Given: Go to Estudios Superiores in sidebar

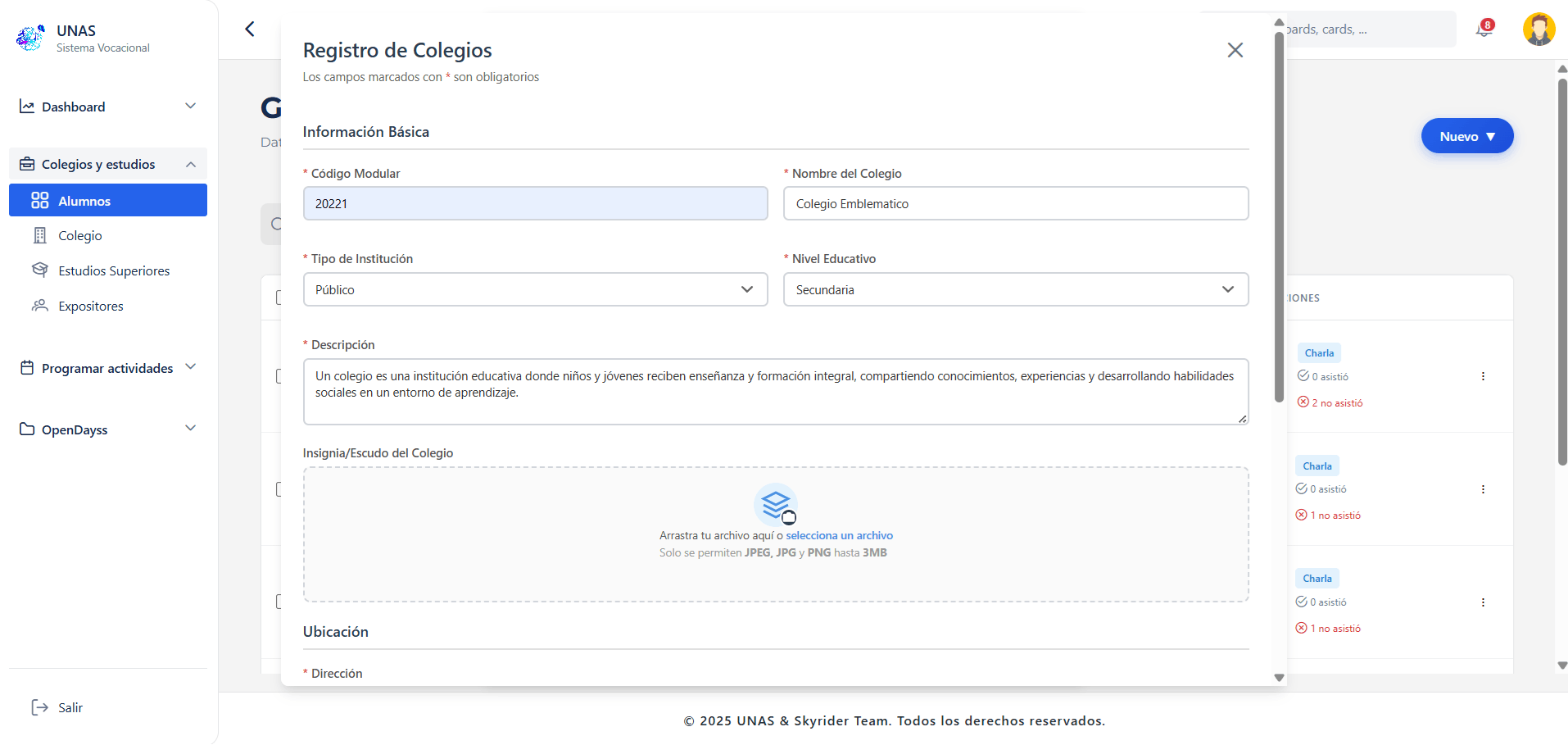Looking at the screenshot, I should click(x=114, y=271).
